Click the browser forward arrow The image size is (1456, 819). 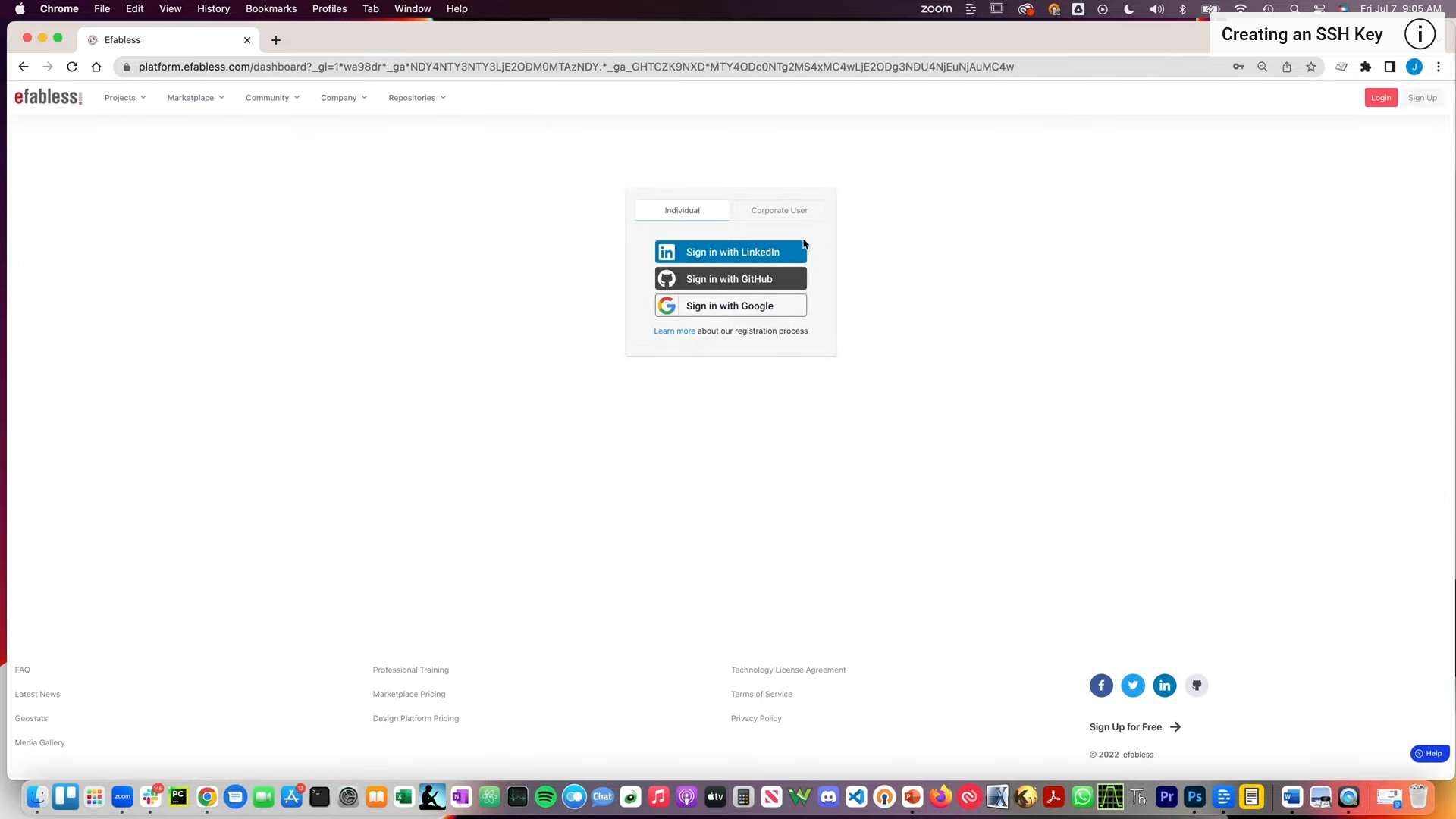(x=48, y=67)
